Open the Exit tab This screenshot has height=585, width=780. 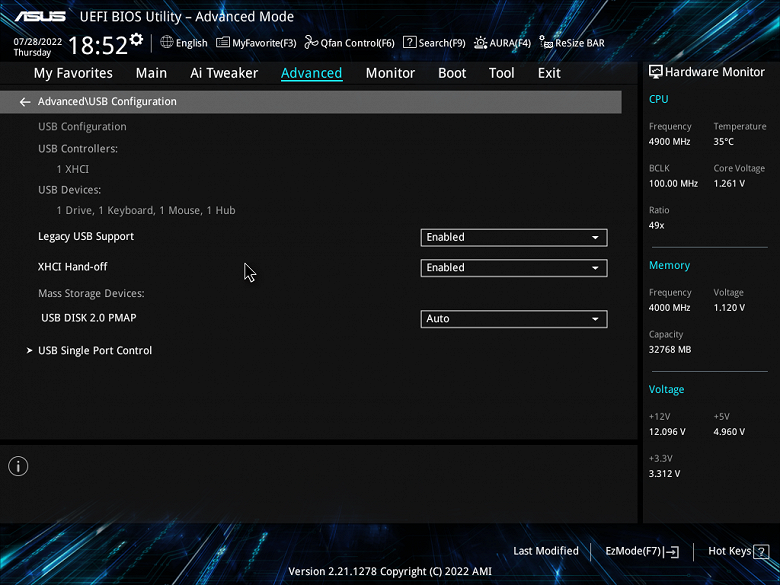549,73
